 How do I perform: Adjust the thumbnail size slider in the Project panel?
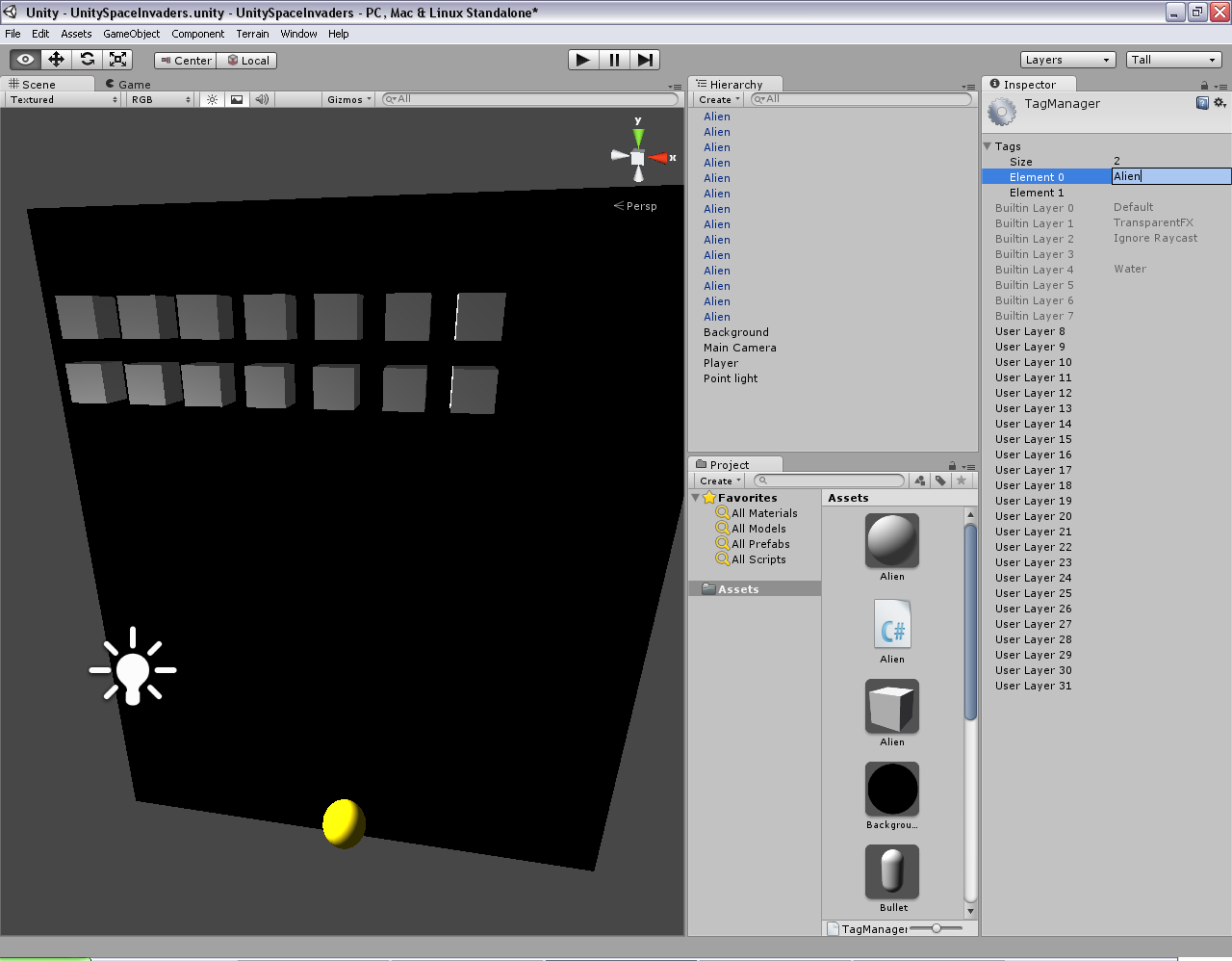938,929
